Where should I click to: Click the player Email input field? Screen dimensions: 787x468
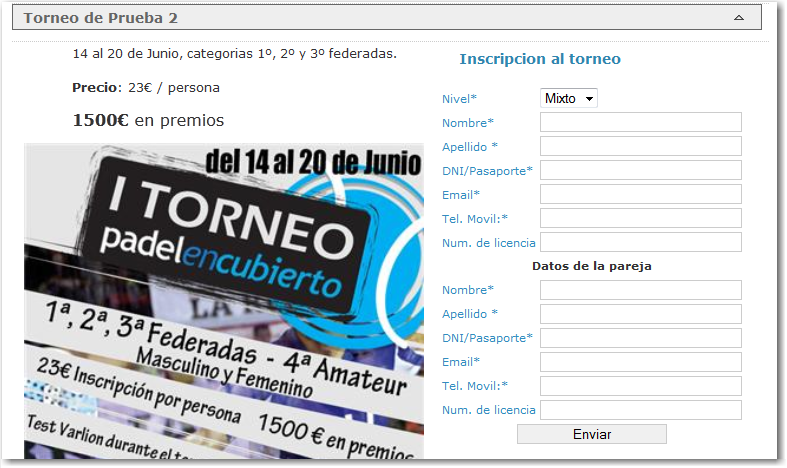640,194
